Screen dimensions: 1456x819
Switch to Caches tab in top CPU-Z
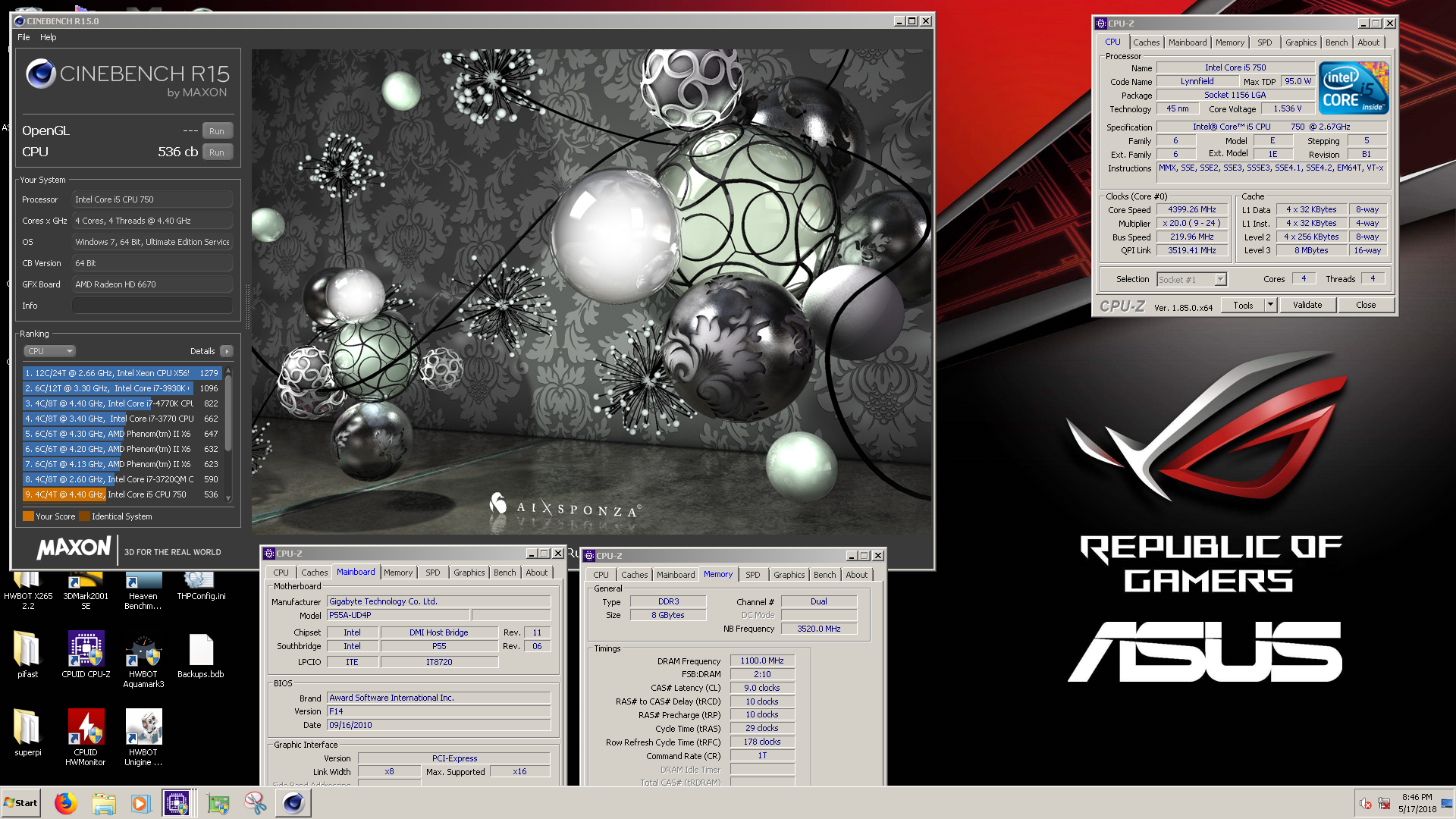click(x=1146, y=42)
